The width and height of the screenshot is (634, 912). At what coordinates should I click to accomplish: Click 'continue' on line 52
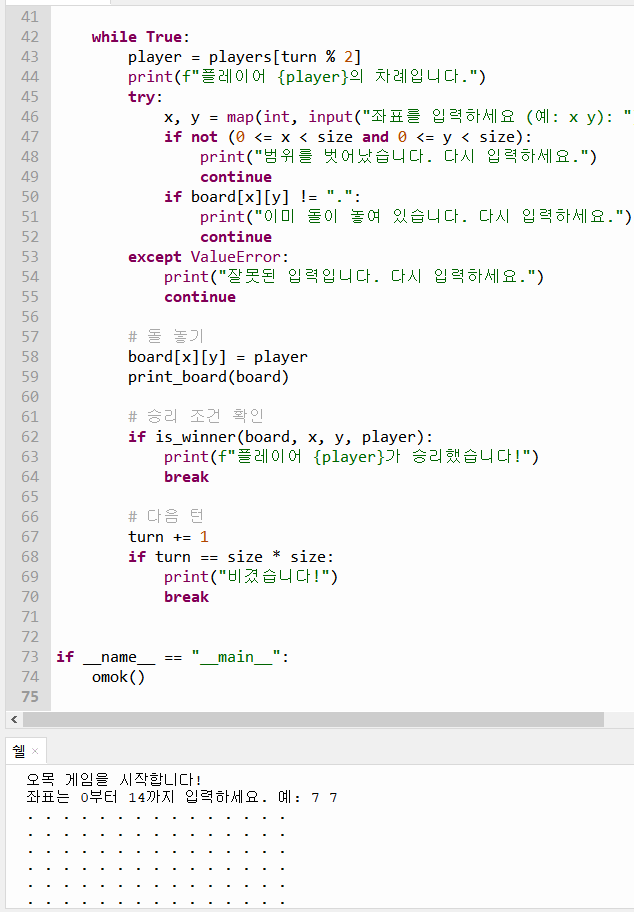pyautogui.click(x=236, y=237)
